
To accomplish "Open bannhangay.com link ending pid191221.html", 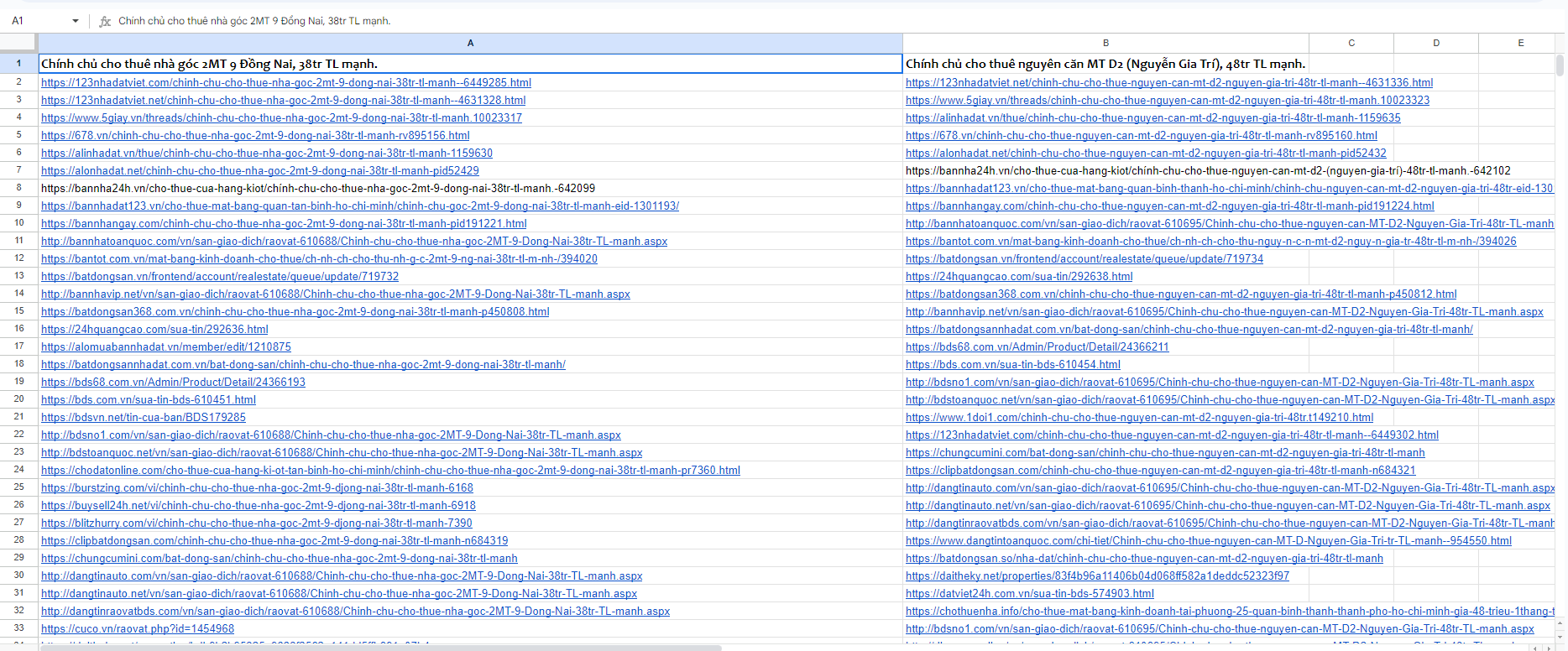I will click(284, 223).
